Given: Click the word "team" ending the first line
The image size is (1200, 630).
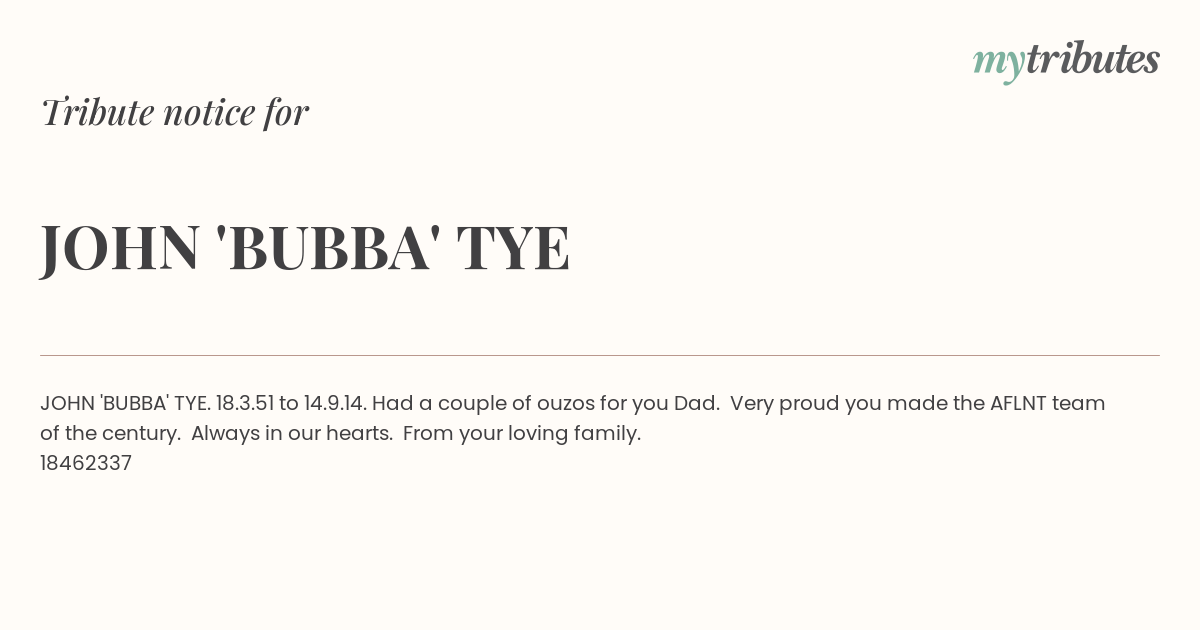Looking at the screenshot, I should tap(1083, 403).
